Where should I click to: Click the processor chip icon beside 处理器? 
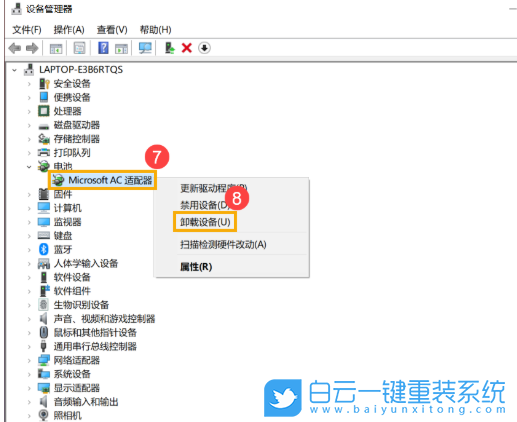click(44, 111)
